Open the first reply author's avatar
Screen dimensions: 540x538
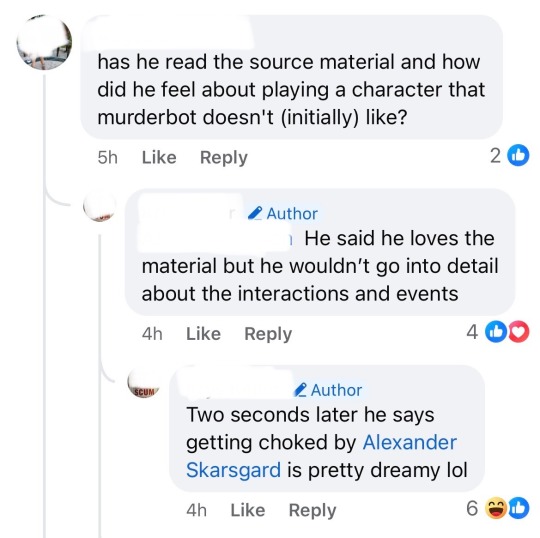pos(100,205)
